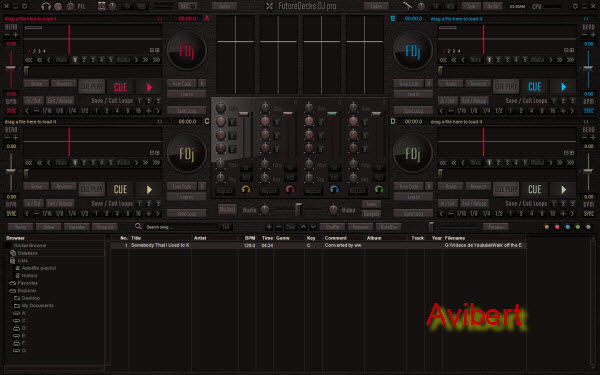The height and width of the screenshot is (375, 600).
Task: Click the red FDj jog wheel of deck A
Action: coord(187,50)
